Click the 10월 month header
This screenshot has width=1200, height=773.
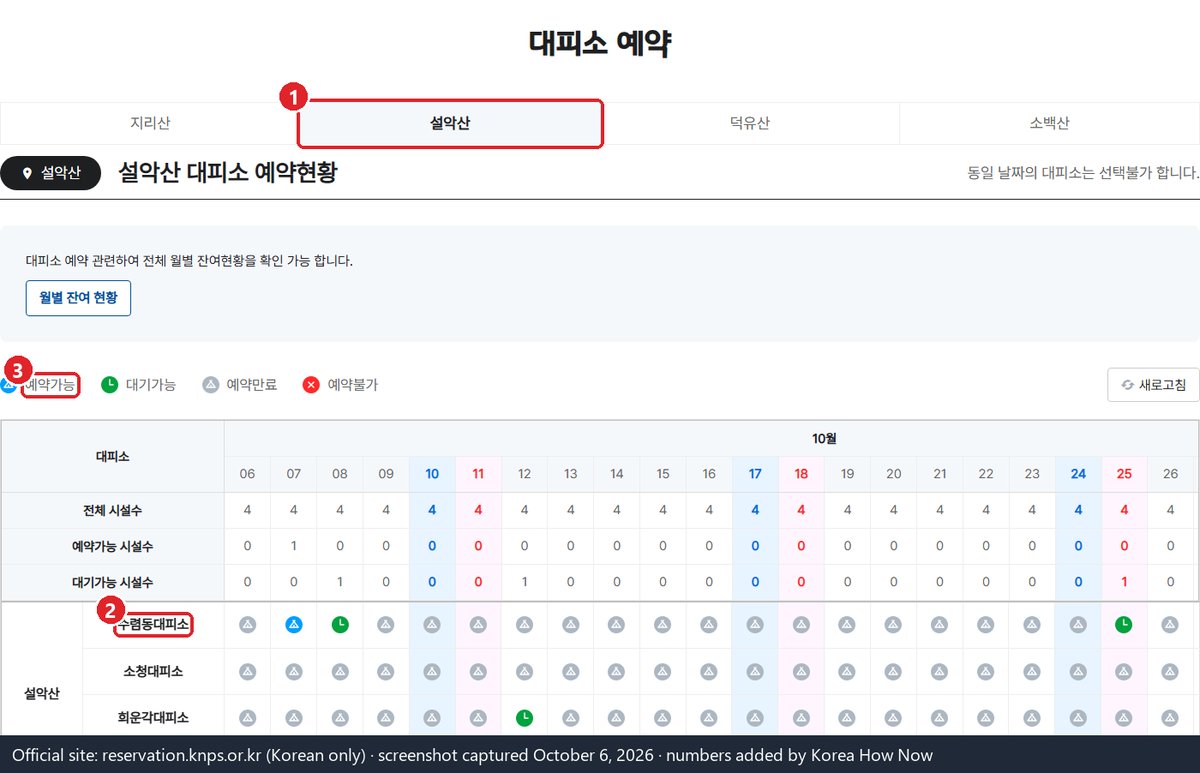[824, 438]
